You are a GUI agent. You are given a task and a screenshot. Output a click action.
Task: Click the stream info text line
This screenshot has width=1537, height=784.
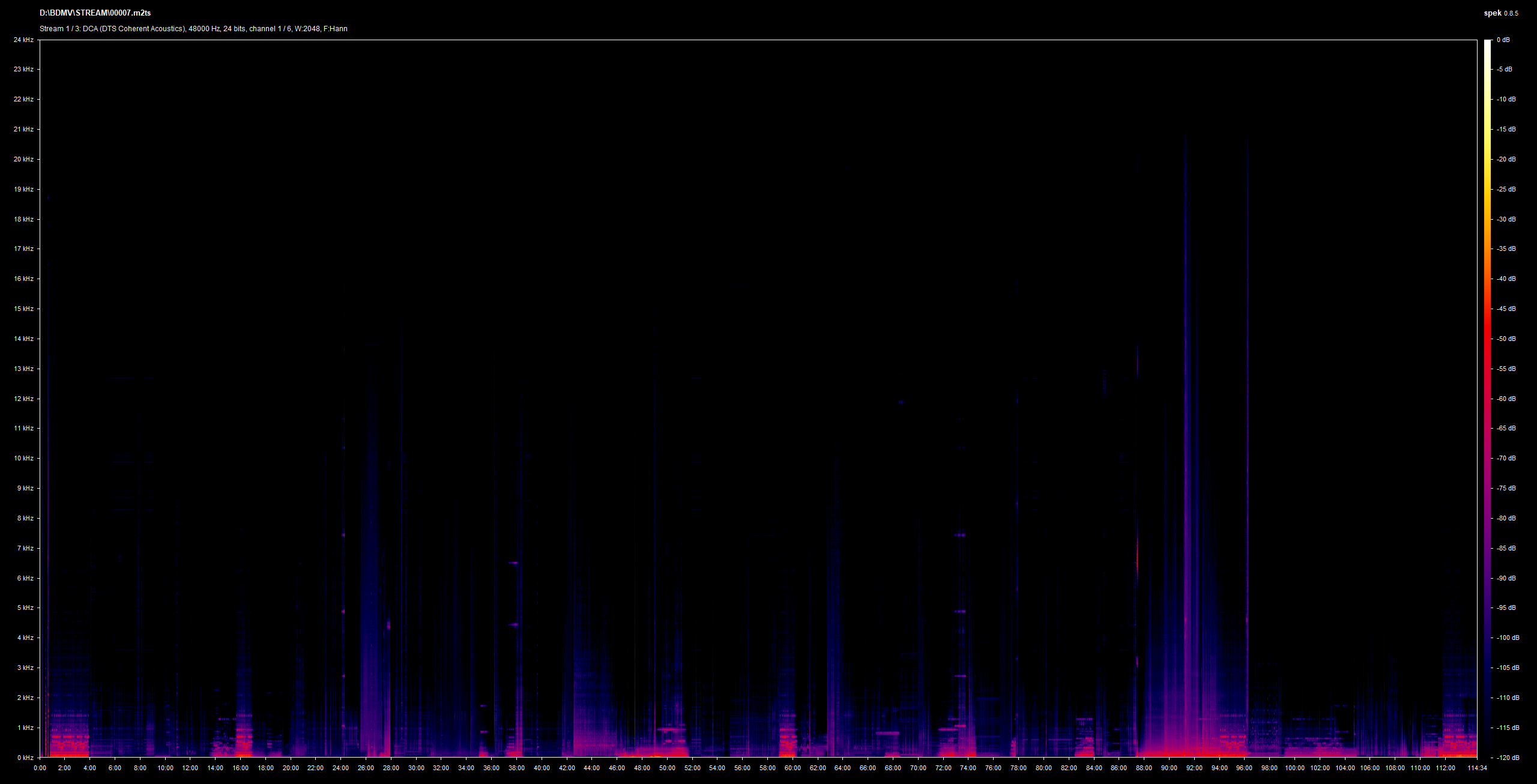(193, 29)
